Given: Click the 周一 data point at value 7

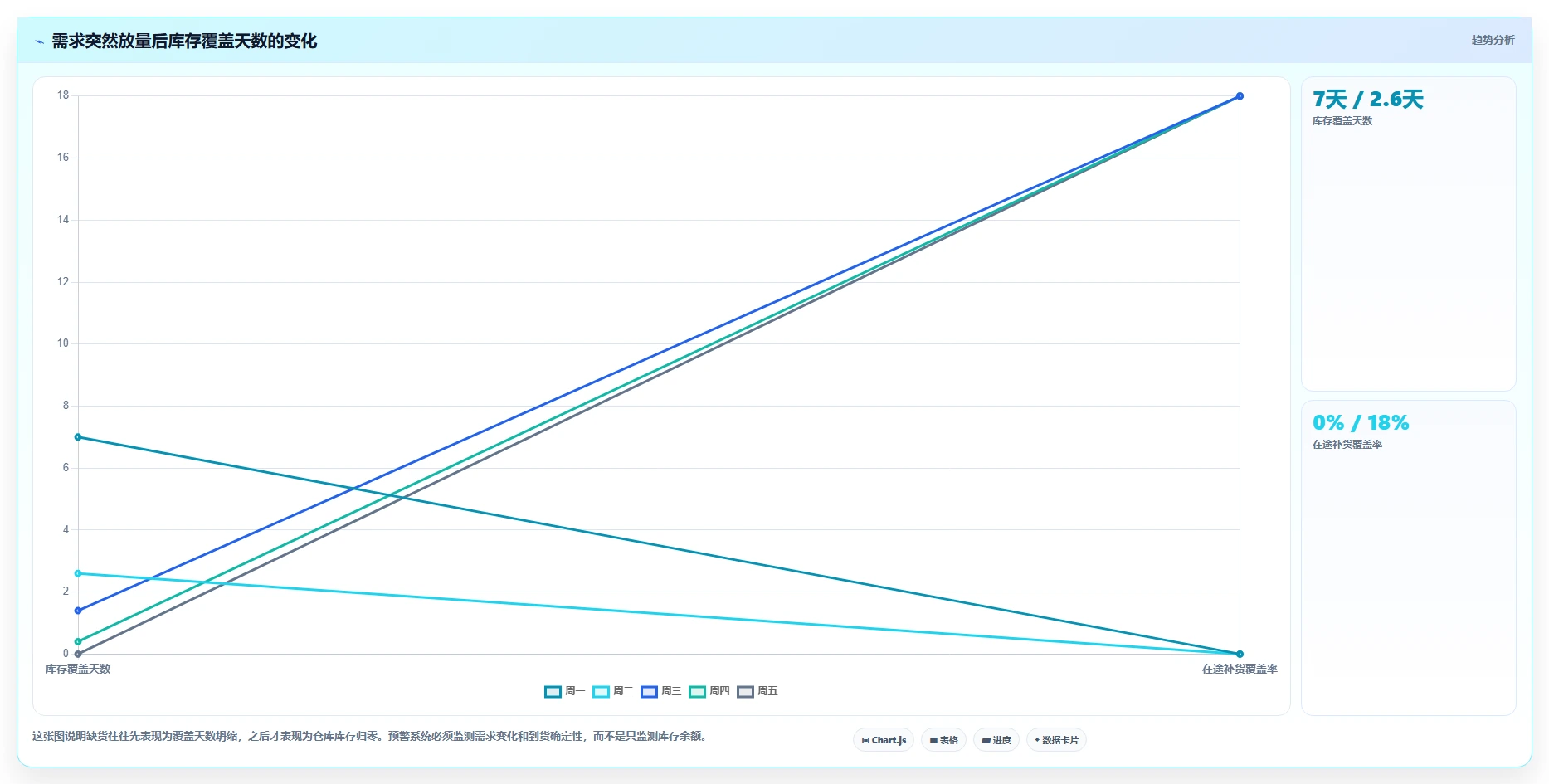Looking at the screenshot, I should coord(78,437).
